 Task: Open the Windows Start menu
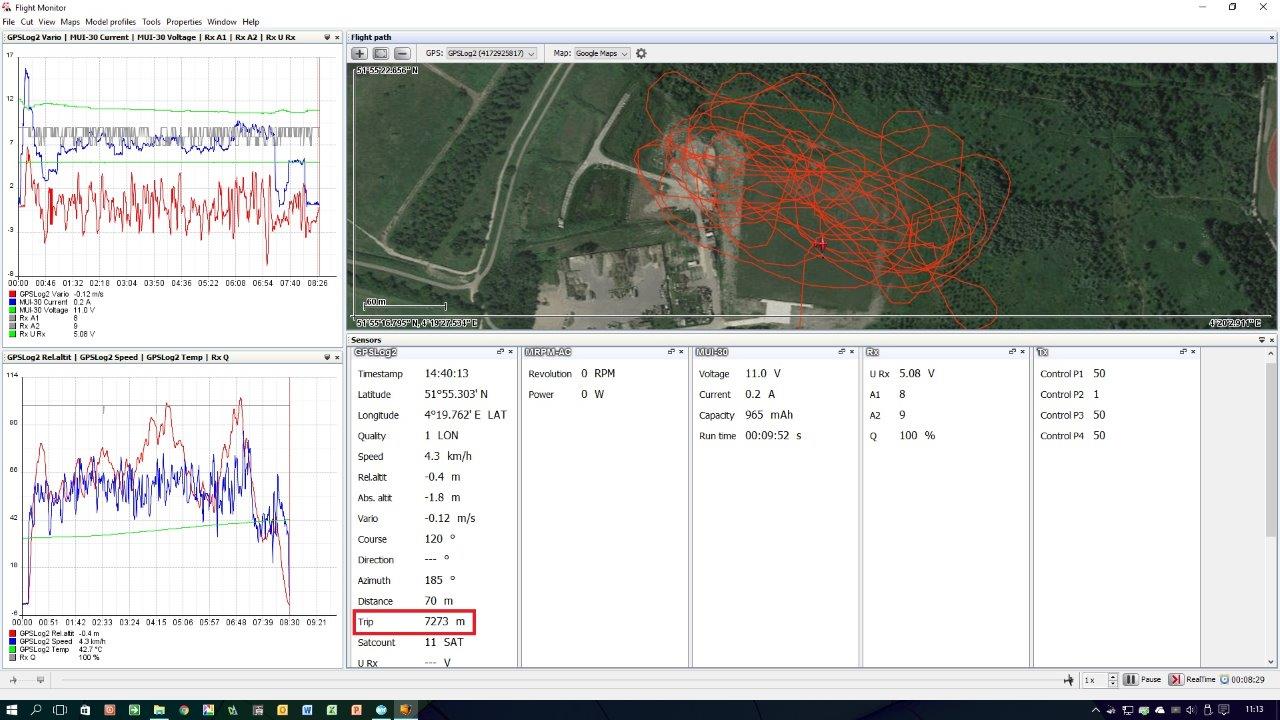pyautogui.click(x=11, y=710)
